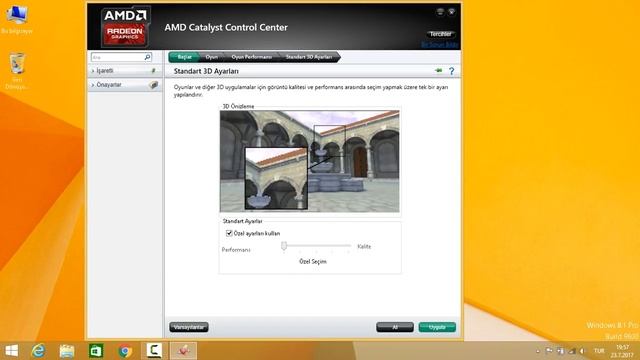Select the Standart 3D Ayarları breadcrumb tab
The image size is (640, 360).
(x=309, y=57)
